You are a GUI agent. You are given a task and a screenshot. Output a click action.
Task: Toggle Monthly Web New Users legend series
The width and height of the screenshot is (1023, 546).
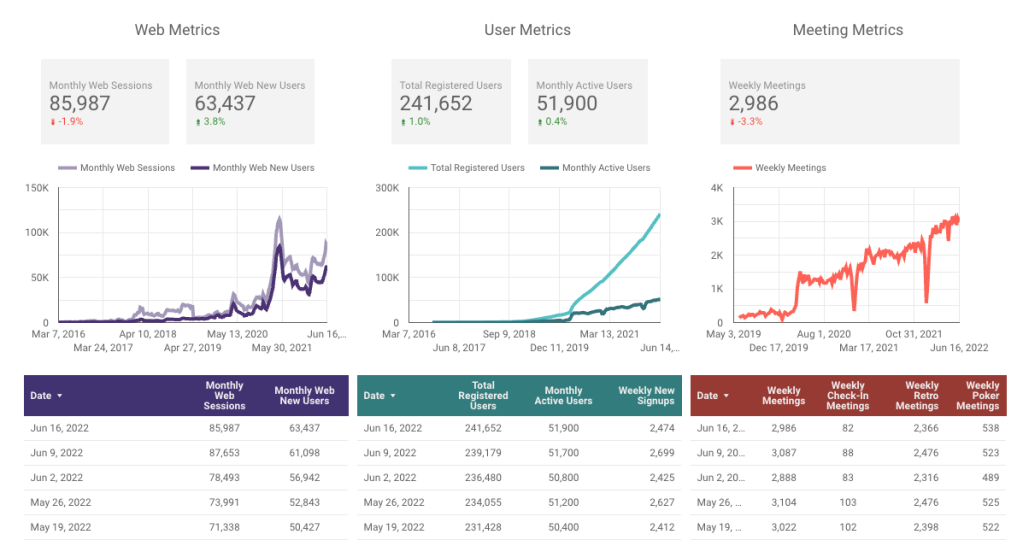[x=252, y=168]
